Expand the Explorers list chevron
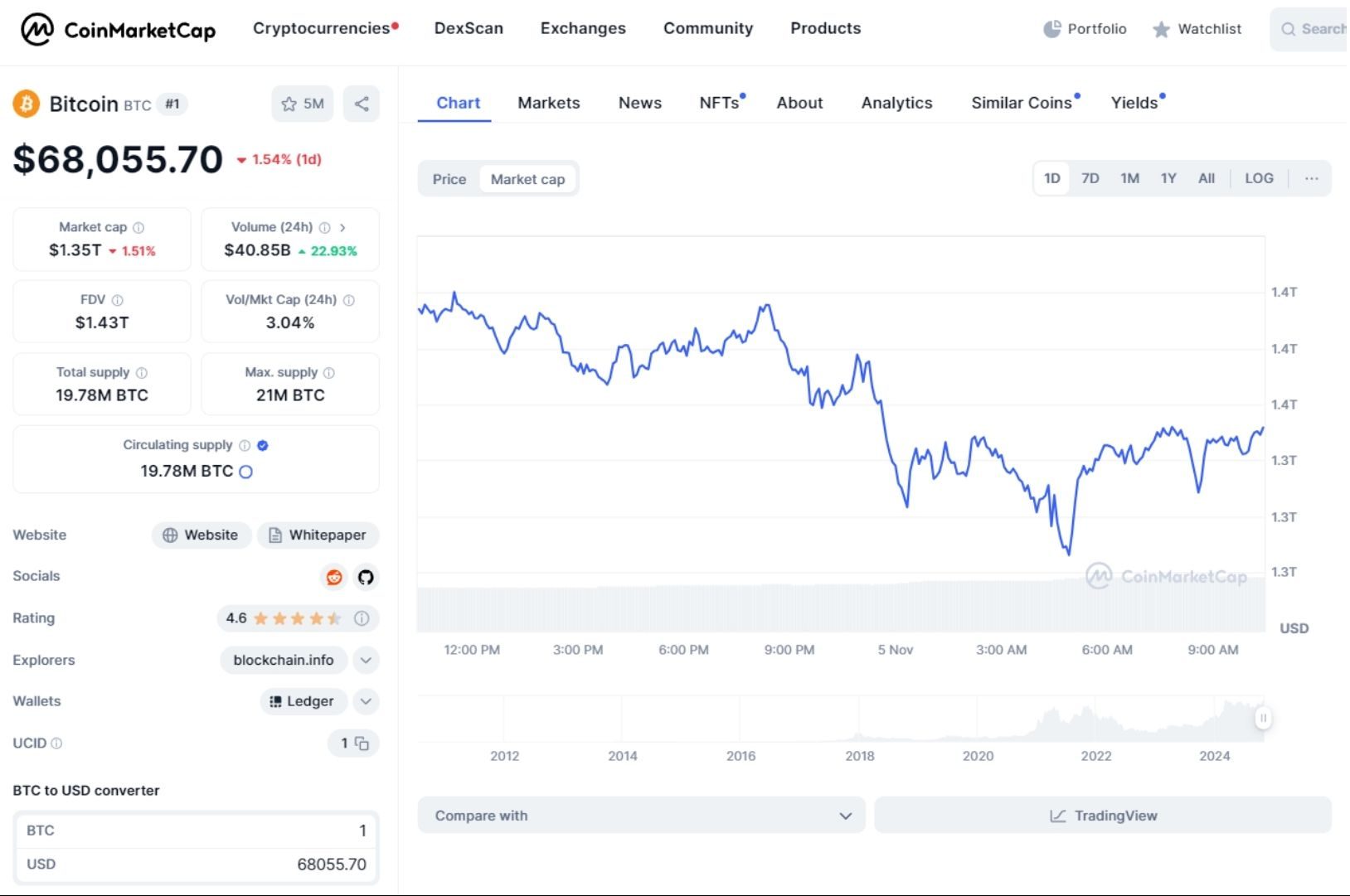The height and width of the screenshot is (896, 1350). [366, 661]
